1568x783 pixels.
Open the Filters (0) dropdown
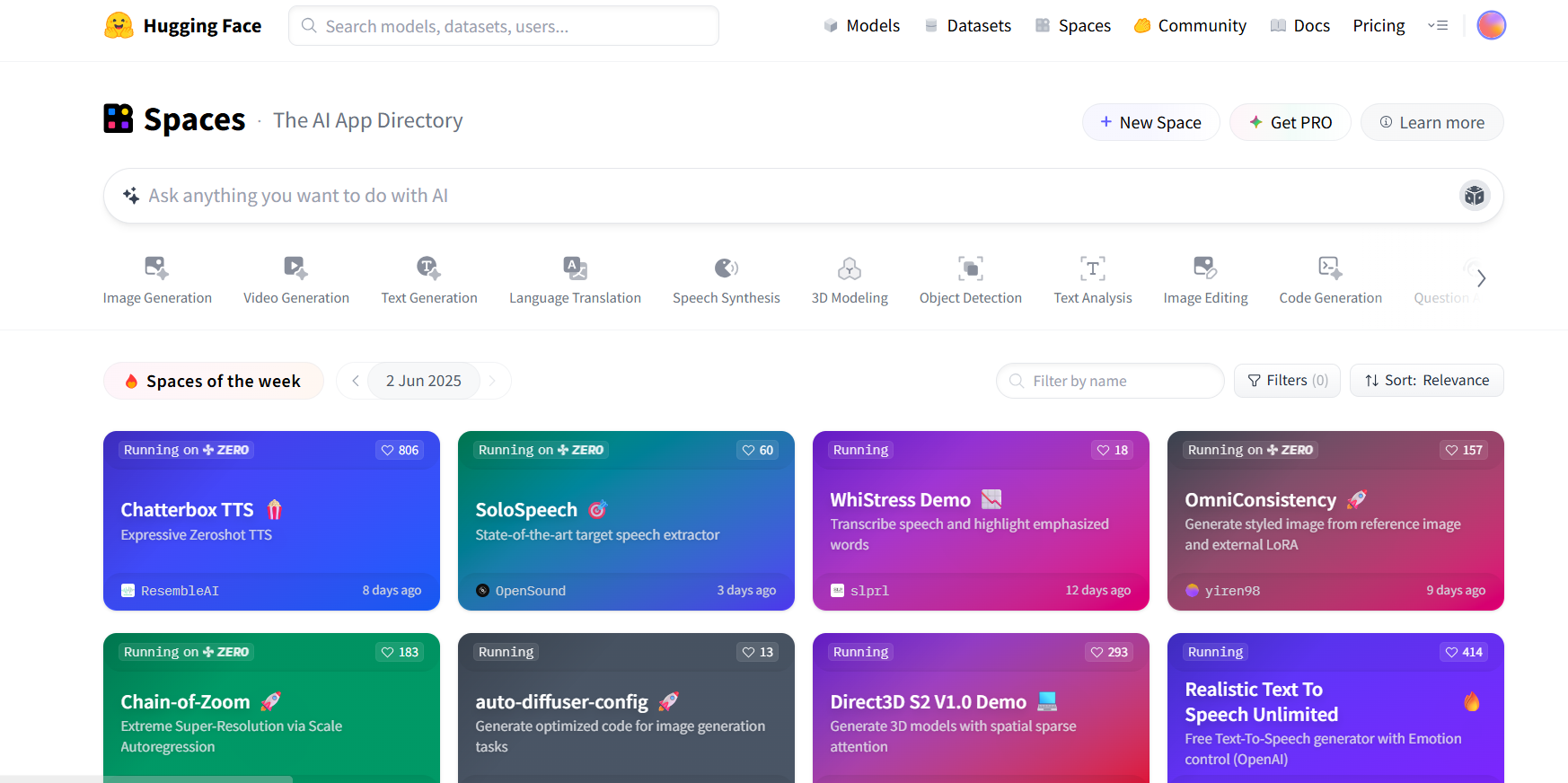(x=1287, y=381)
